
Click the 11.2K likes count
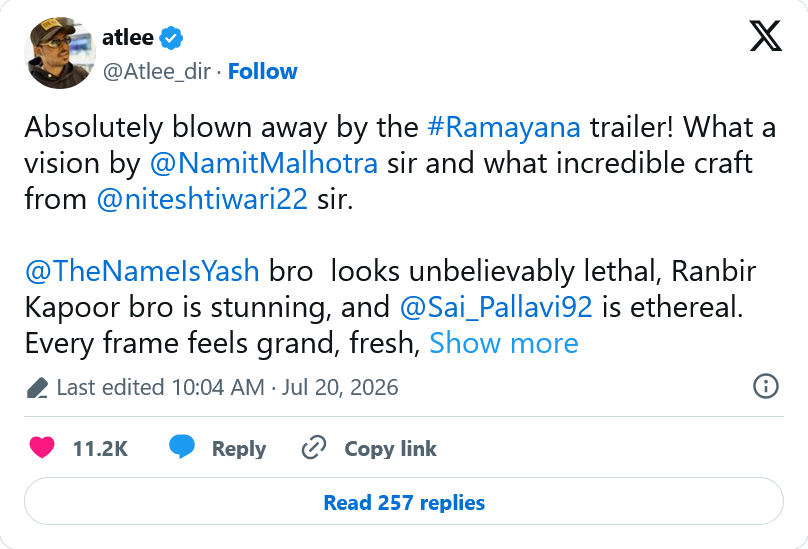coord(100,448)
